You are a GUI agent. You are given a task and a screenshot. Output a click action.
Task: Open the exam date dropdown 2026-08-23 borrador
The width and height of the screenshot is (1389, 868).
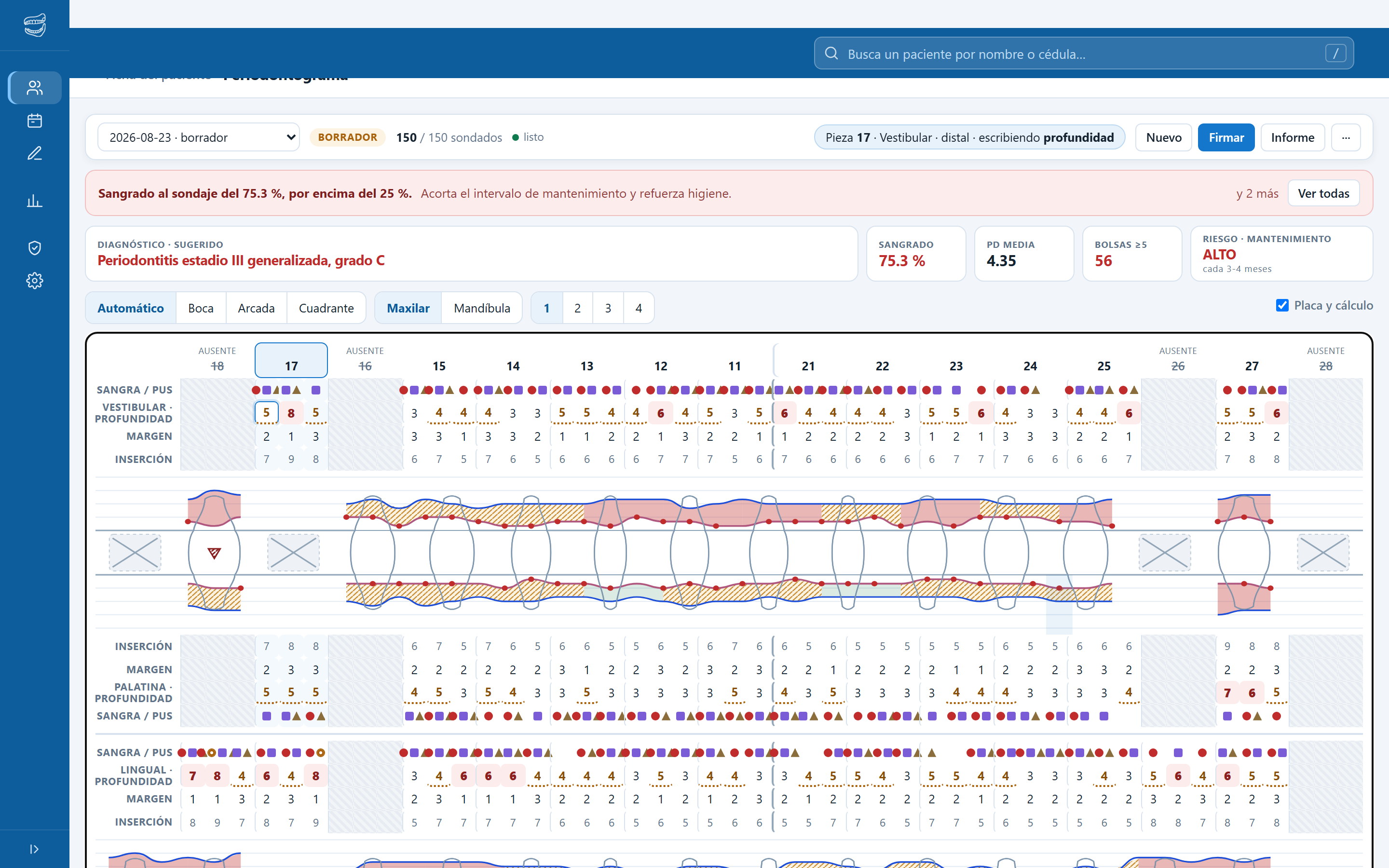(x=199, y=137)
